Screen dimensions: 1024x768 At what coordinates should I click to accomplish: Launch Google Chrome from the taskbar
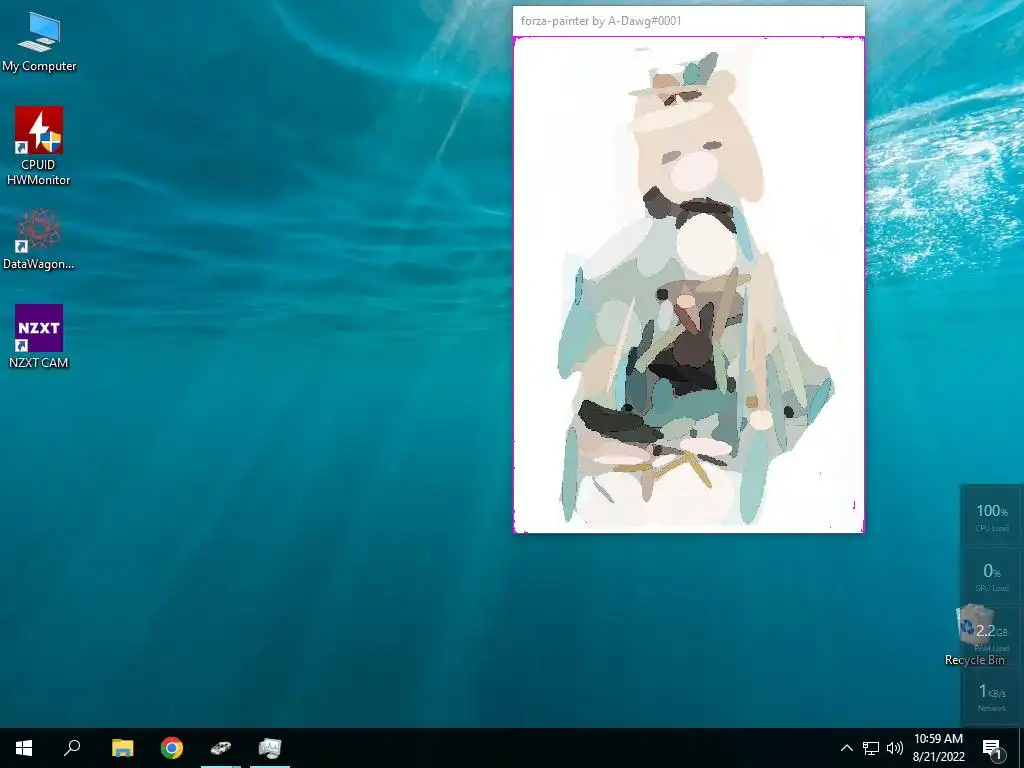[172, 748]
